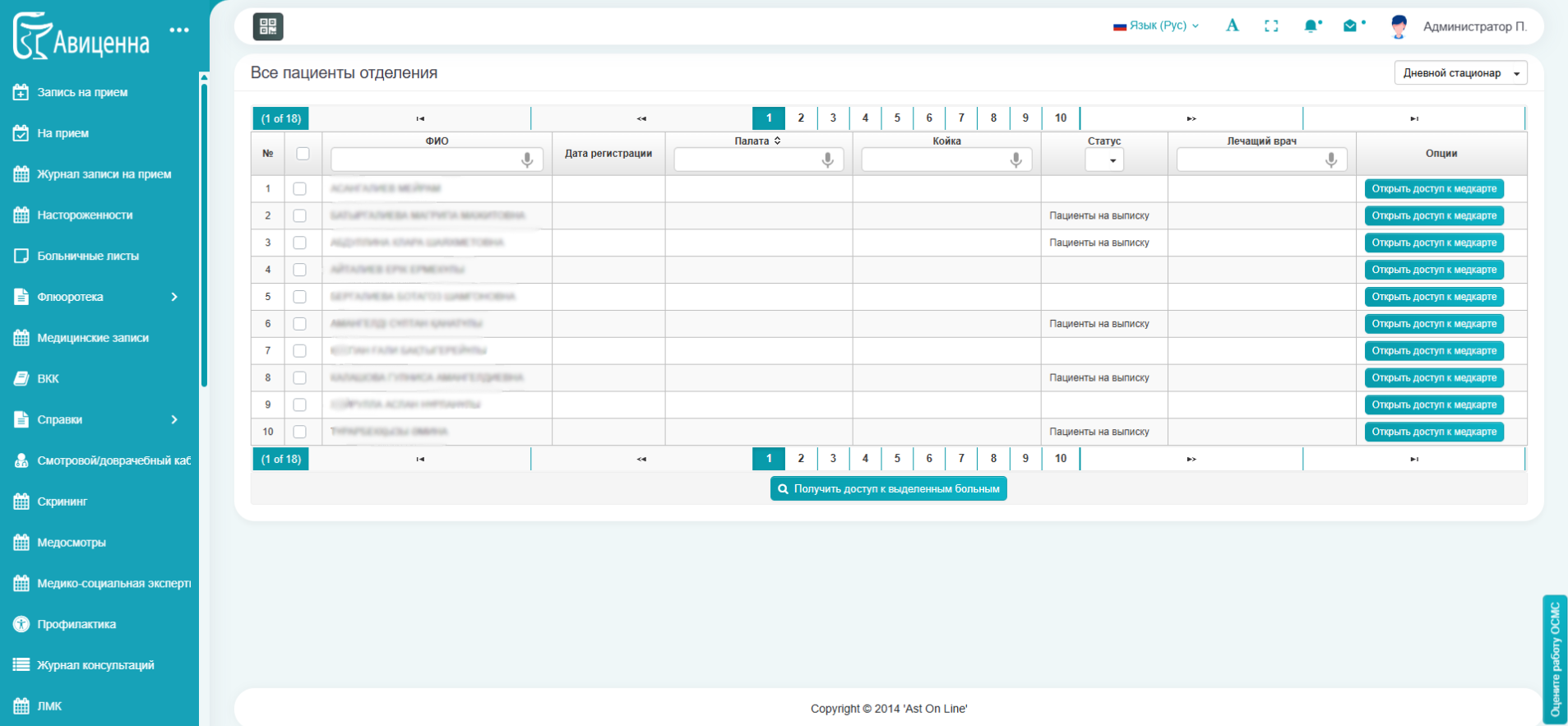Open Журнал консультаций in the sidebar
The height and width of the screenshot is (726, 1568).
tap(95, 665)
